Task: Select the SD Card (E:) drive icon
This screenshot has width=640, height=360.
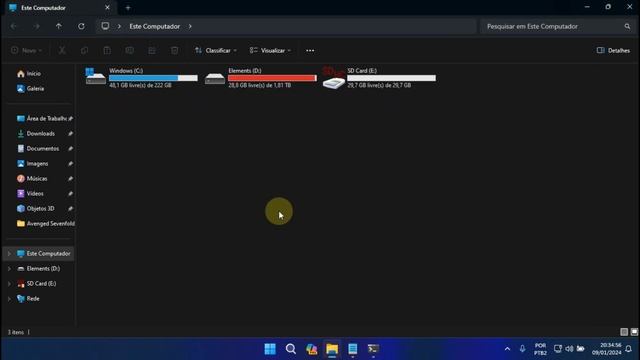Action: [x=333, y=78]
